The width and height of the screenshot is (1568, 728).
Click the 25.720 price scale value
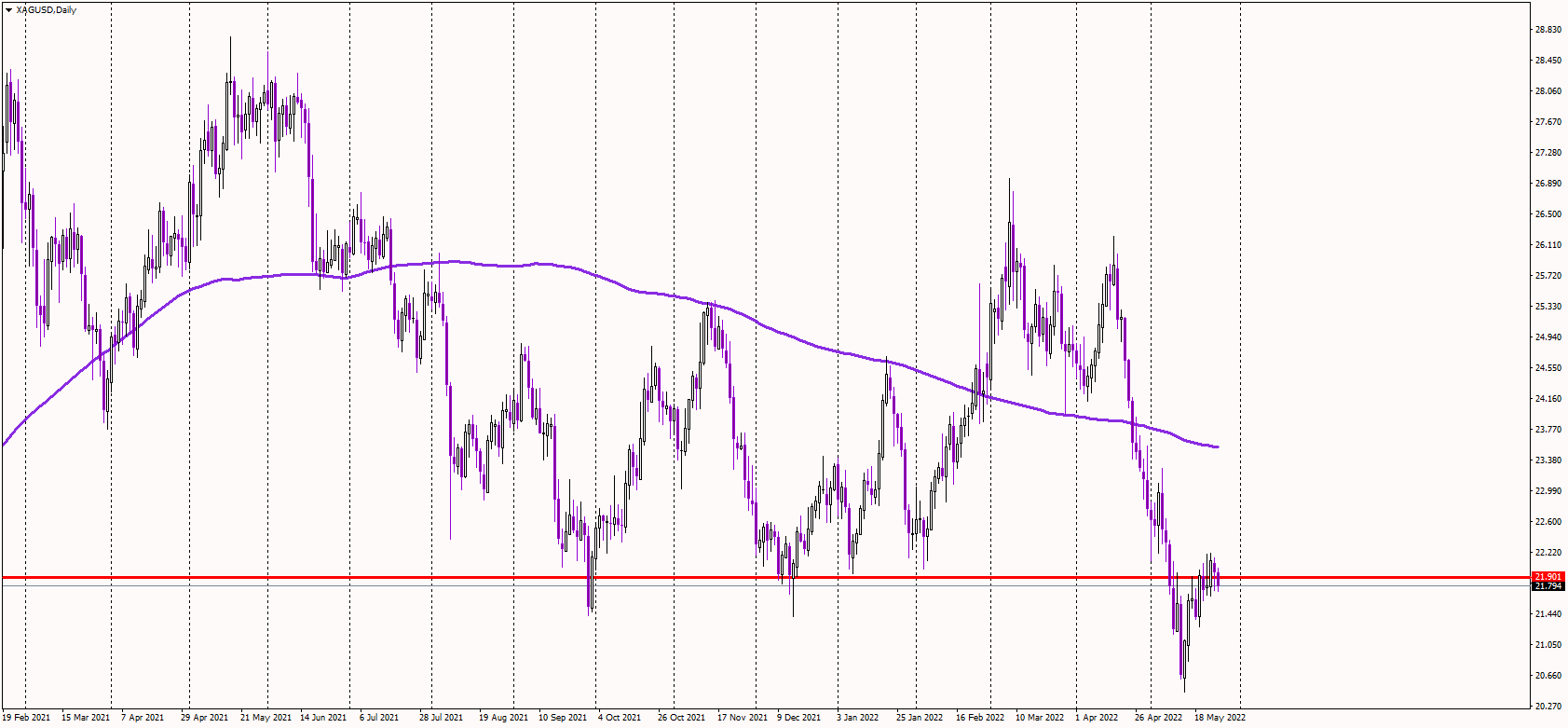(x=1548, y=276)
